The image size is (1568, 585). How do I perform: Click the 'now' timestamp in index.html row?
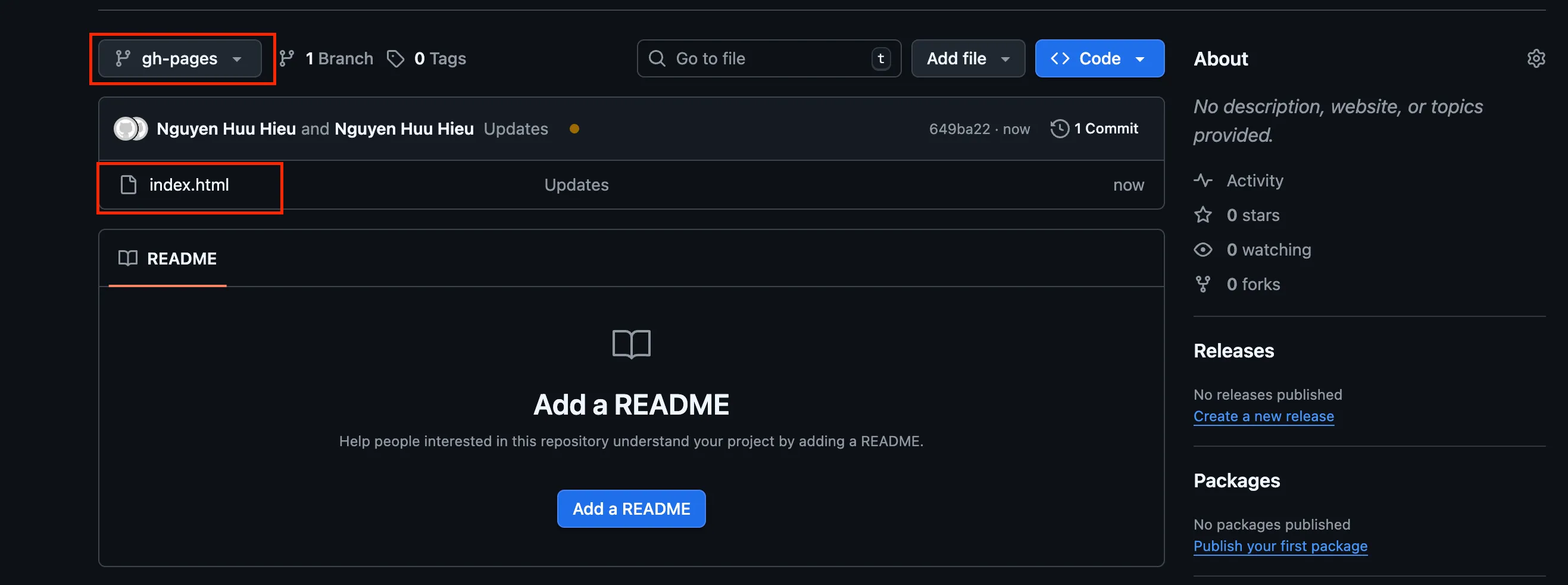coord(1129,185)
